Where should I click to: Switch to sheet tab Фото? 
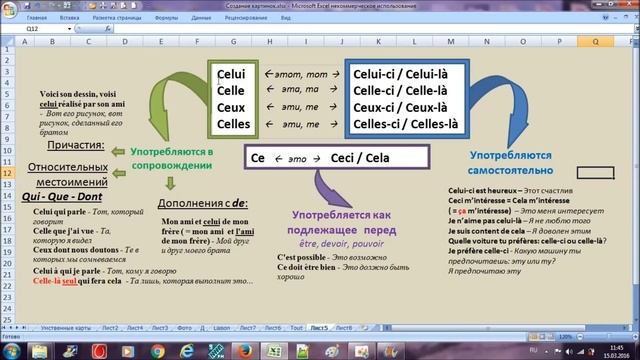click(x=184, y=328)
